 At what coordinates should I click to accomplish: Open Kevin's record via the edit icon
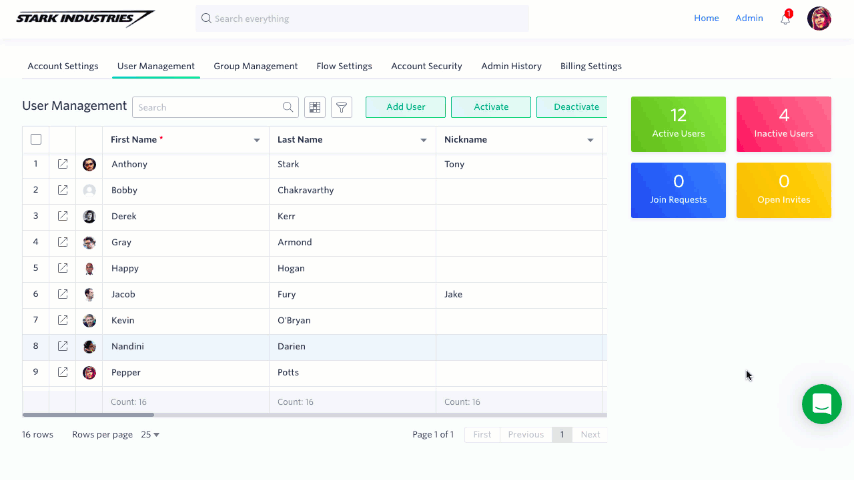[x=63, y=320]
